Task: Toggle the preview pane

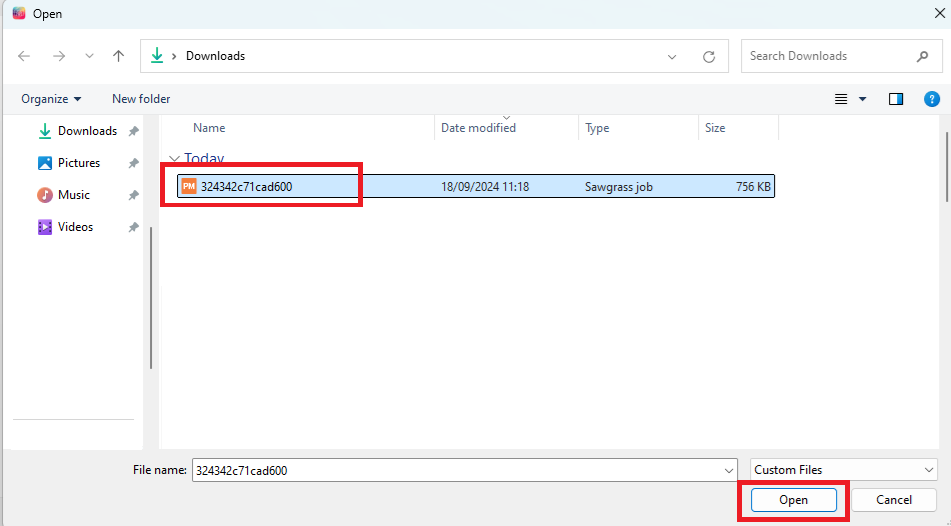Action: (896, 99)
